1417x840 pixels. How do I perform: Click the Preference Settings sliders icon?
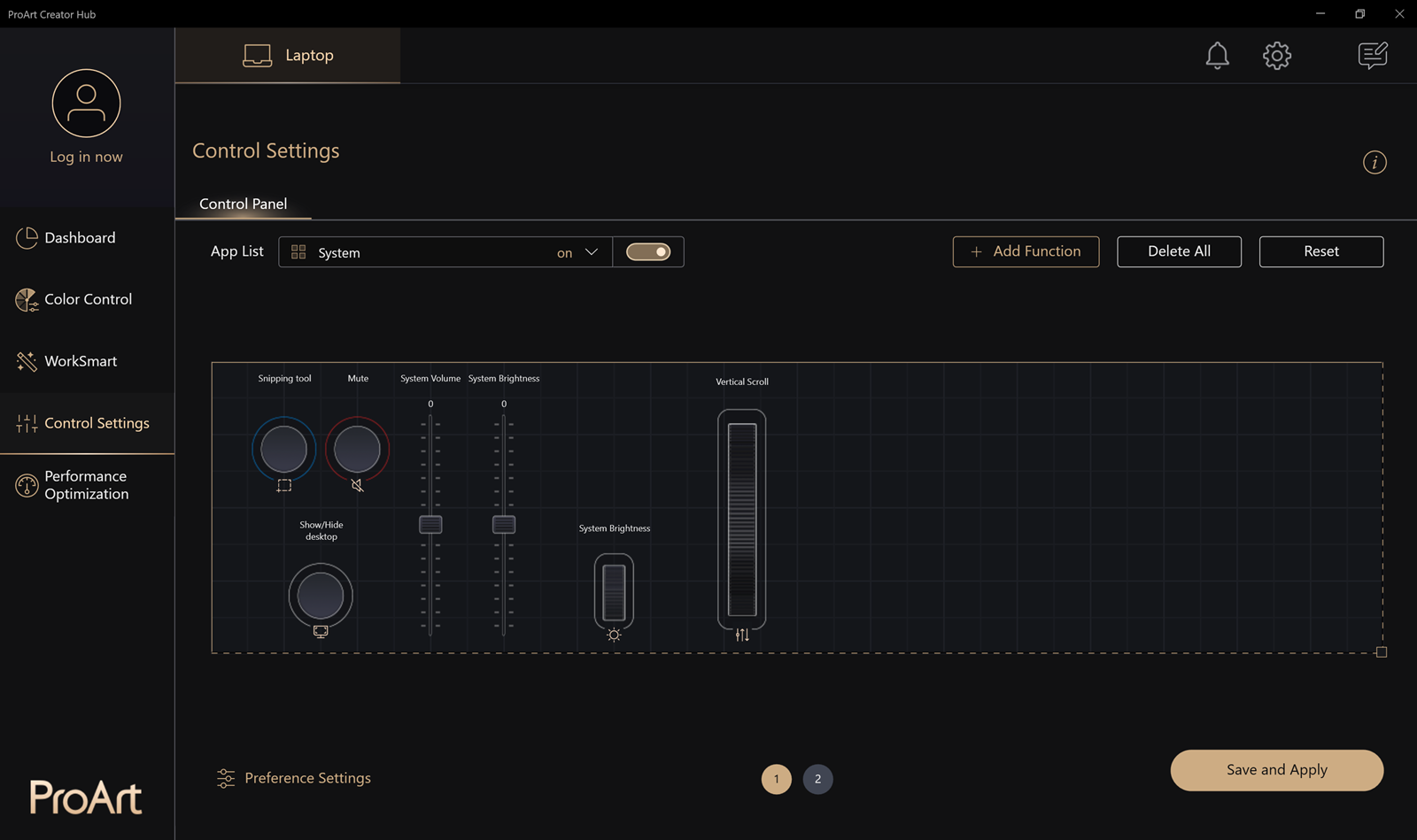click(226, 778)
